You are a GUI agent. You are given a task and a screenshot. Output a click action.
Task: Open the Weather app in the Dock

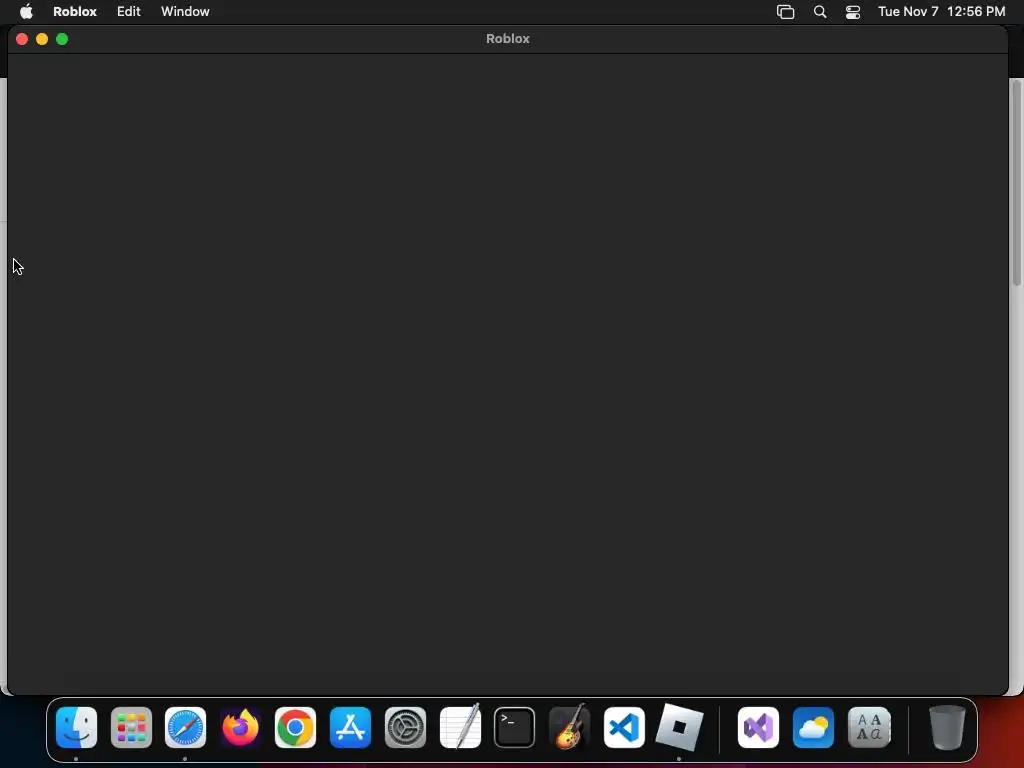813,728
